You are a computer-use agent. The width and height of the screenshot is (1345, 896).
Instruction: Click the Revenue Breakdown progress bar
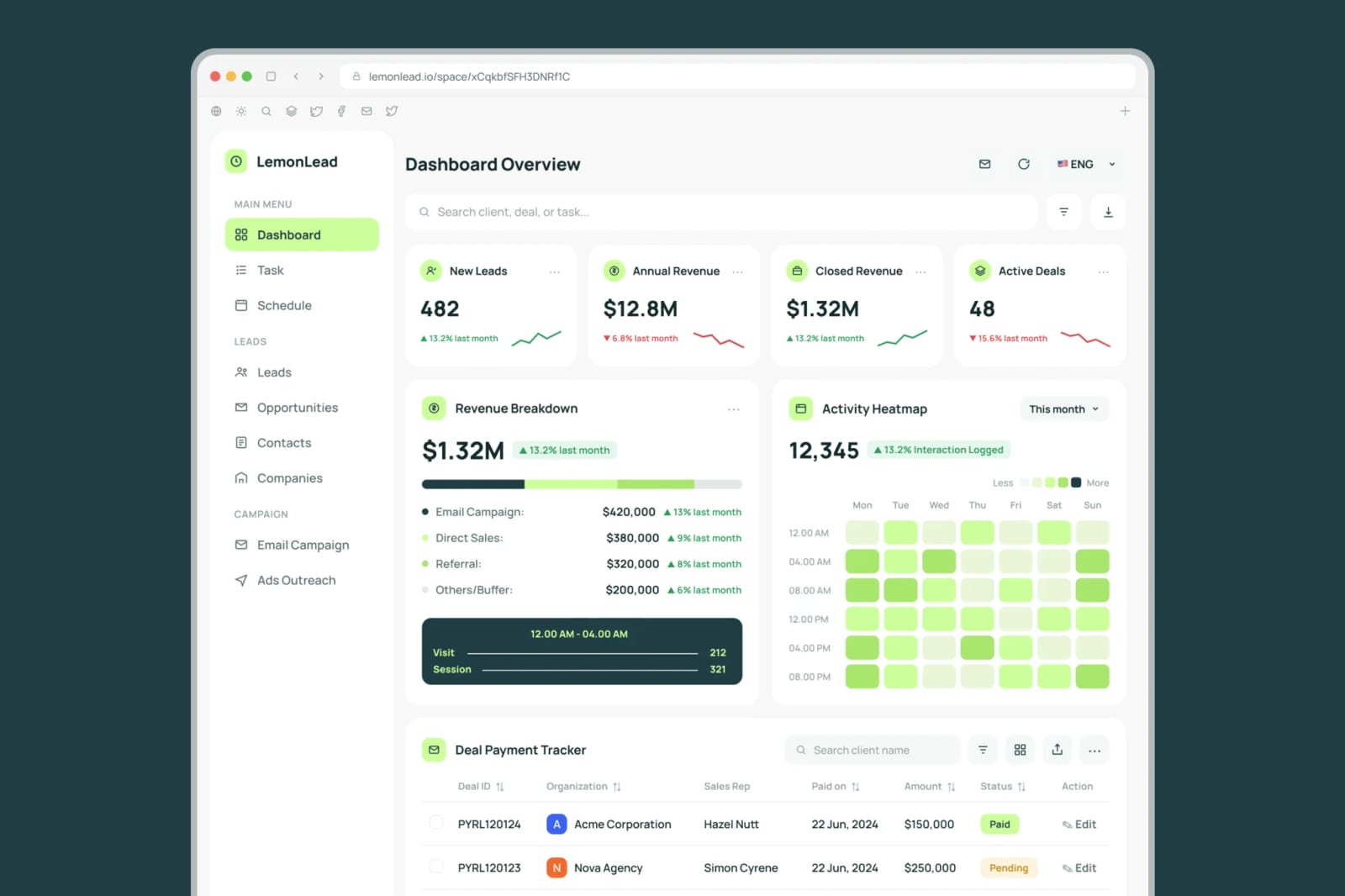tap(582, 484)
